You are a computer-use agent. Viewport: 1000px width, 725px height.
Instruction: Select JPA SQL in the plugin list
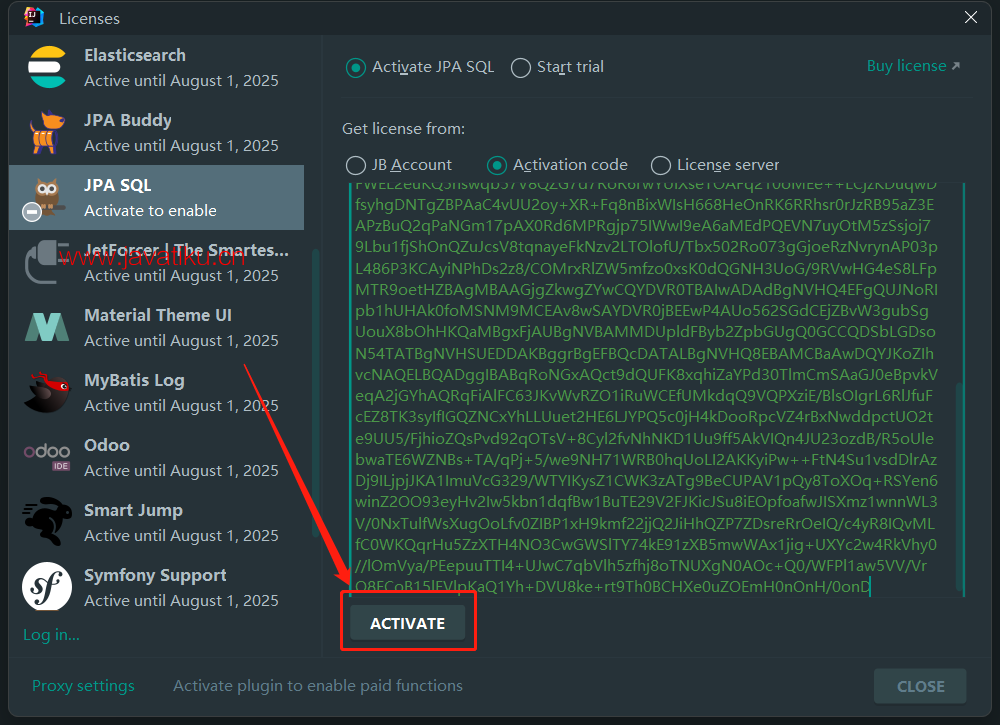pyautogui.click(x=156, y=198)
